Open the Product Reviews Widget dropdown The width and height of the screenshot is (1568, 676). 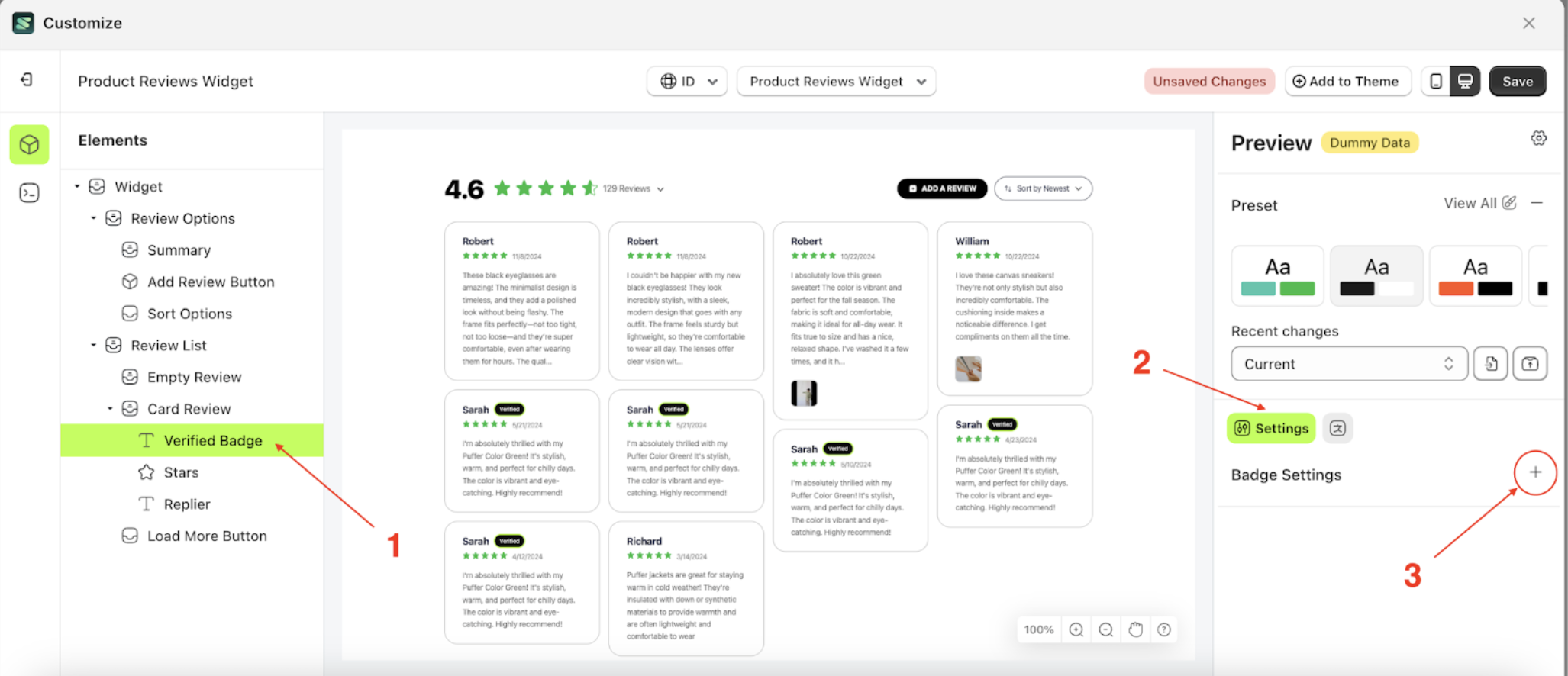837,81
